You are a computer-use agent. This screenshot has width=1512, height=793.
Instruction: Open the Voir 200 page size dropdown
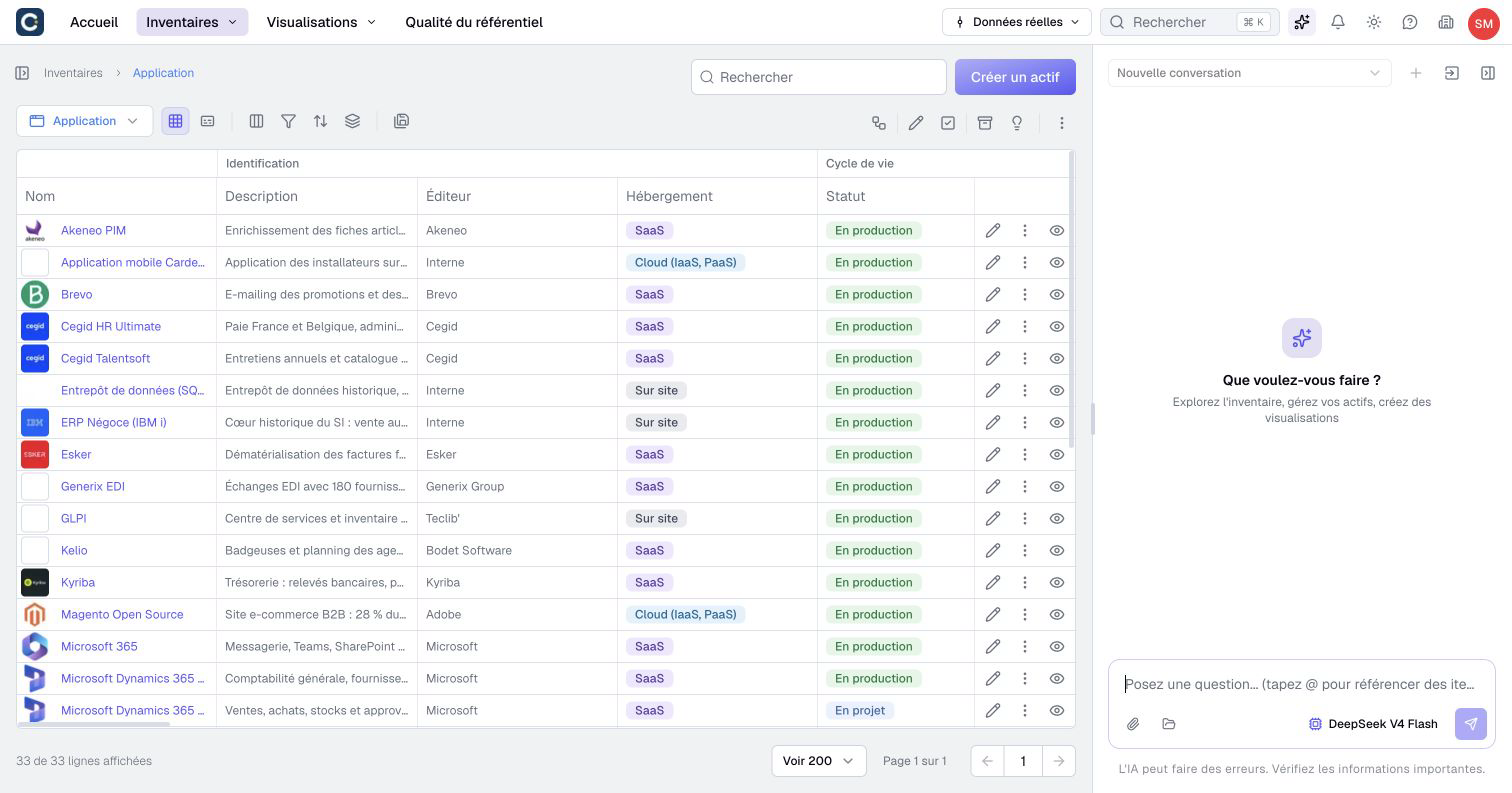(x=818, y=761)
